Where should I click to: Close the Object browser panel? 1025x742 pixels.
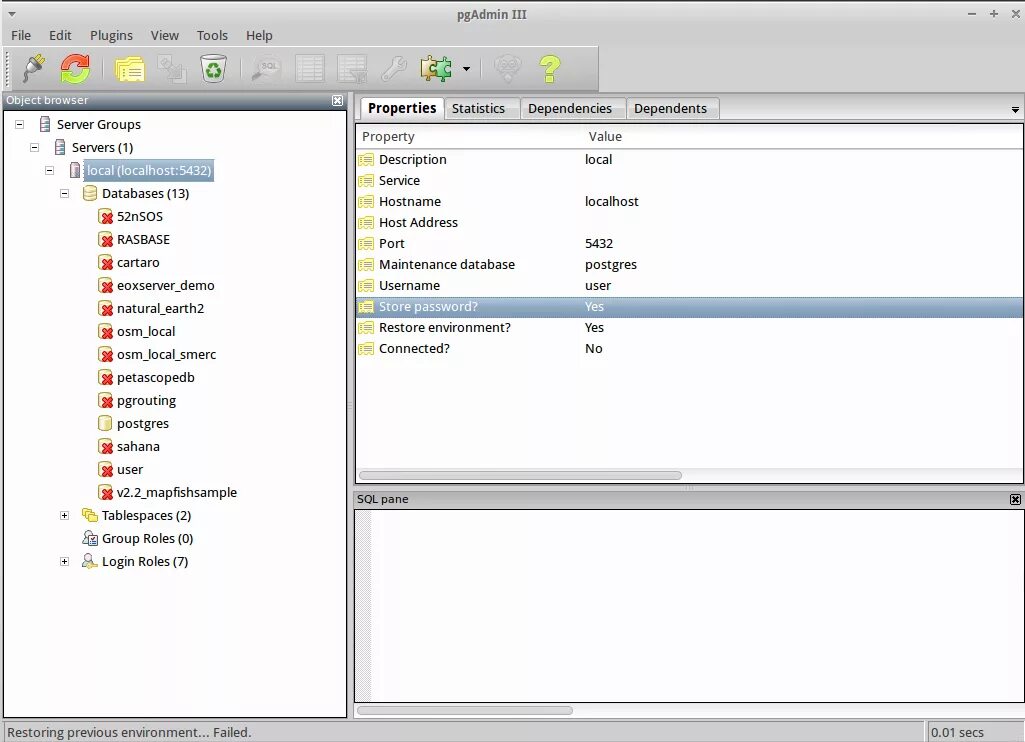[x=337, y=100]
